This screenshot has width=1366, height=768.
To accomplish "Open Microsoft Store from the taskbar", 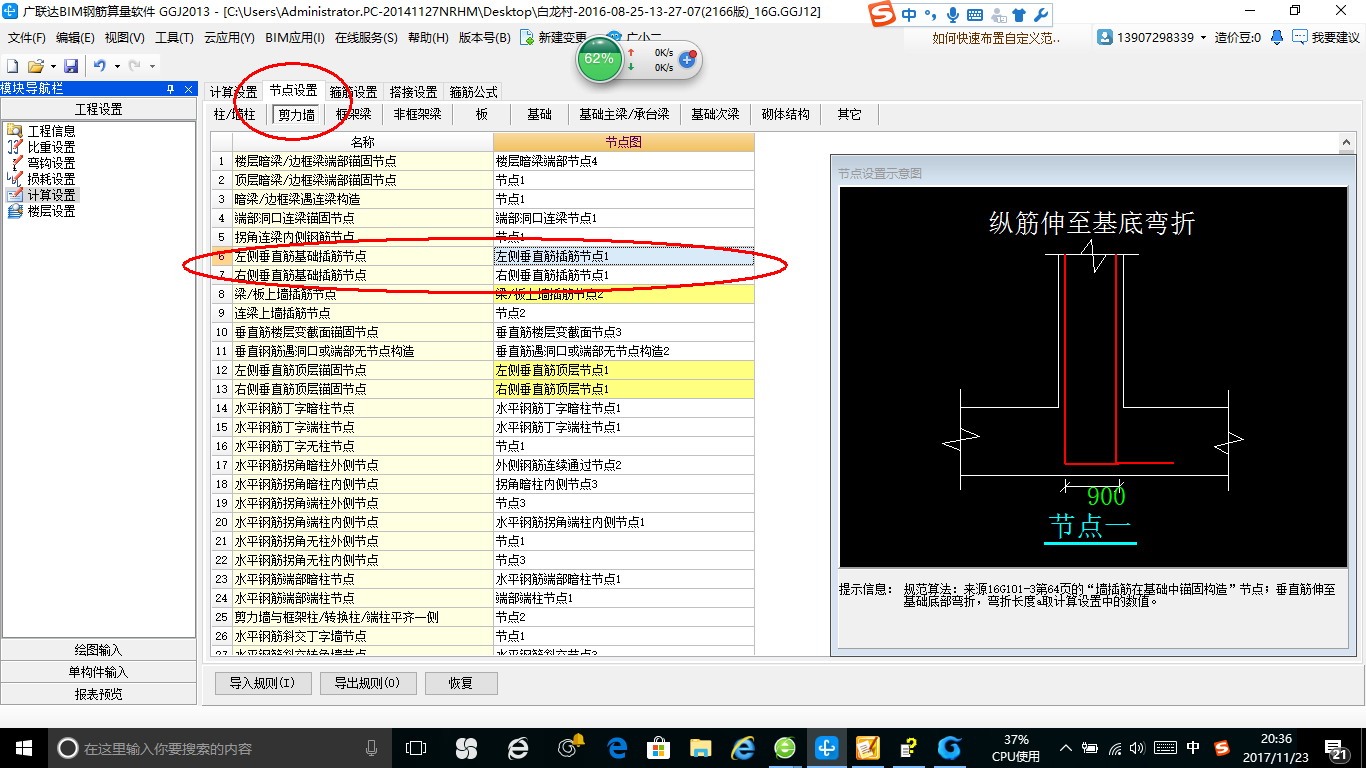I will [658, 747].
